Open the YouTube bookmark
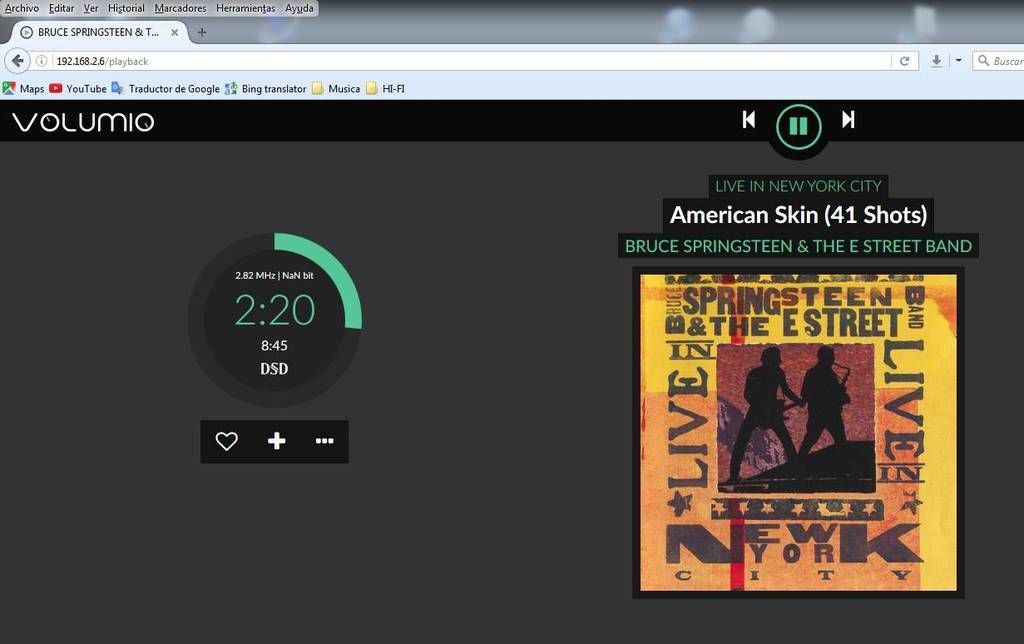This screenshot has width=1024, height=644. [x=78, y=88]
